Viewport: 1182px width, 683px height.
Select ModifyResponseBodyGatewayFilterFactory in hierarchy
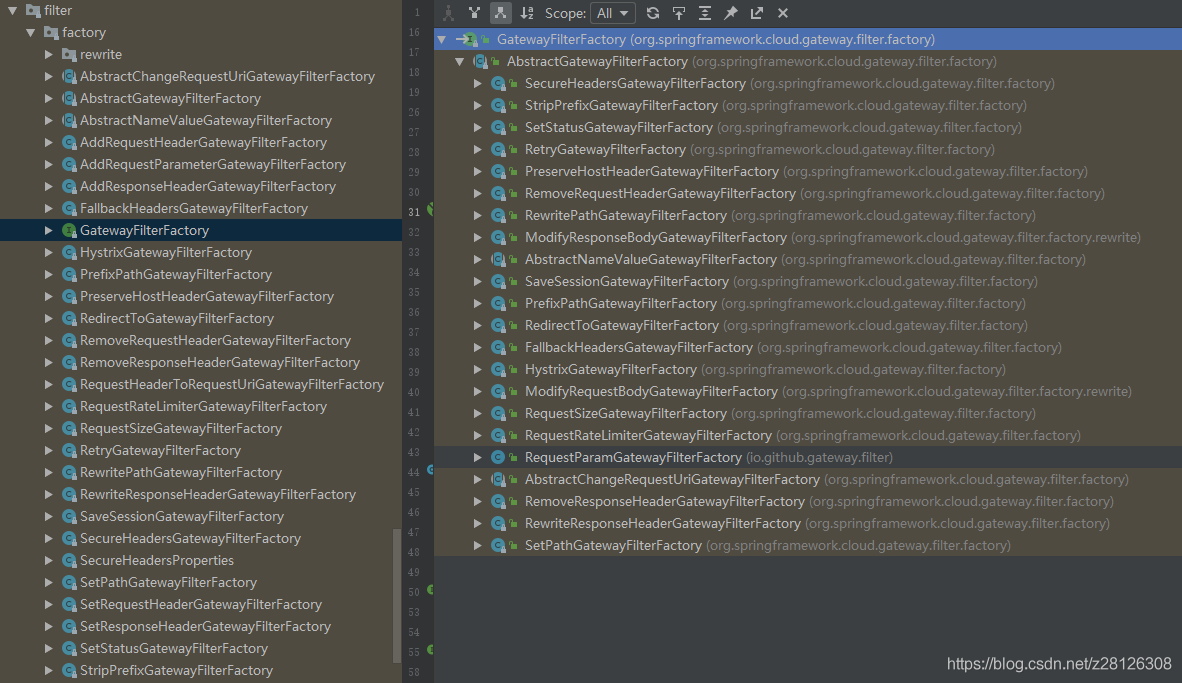click(656, 237)
